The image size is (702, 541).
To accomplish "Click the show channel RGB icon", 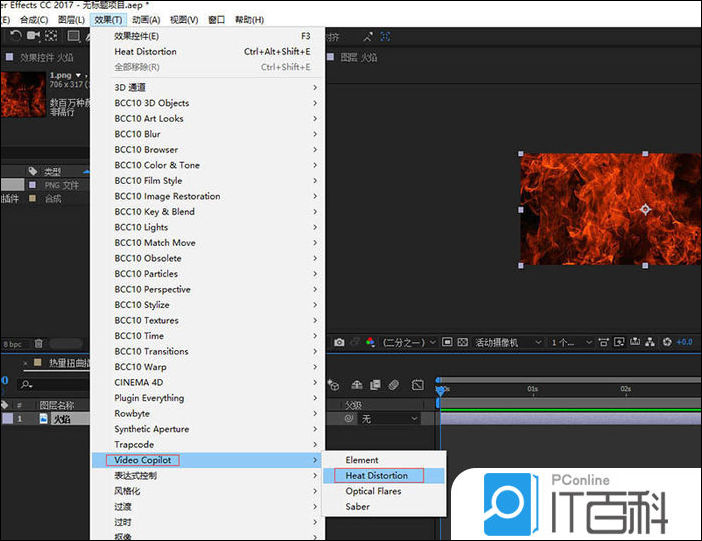I will 370,342.
